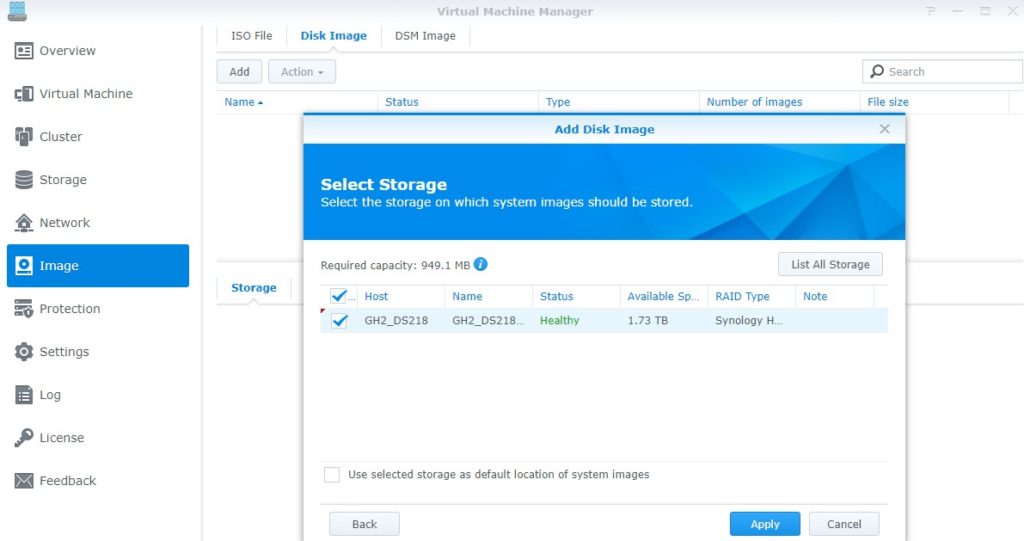Screen dimensions: 1024x541
Task: Close the Add Disk Image dialog
Action: click(x=884, y=129)
